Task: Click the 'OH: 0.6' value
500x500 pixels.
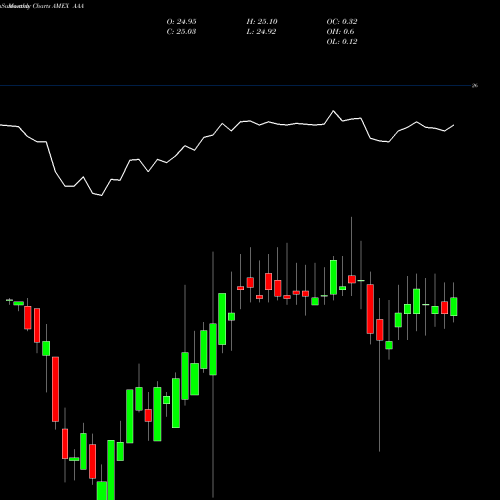Action: tap(340, 32)
